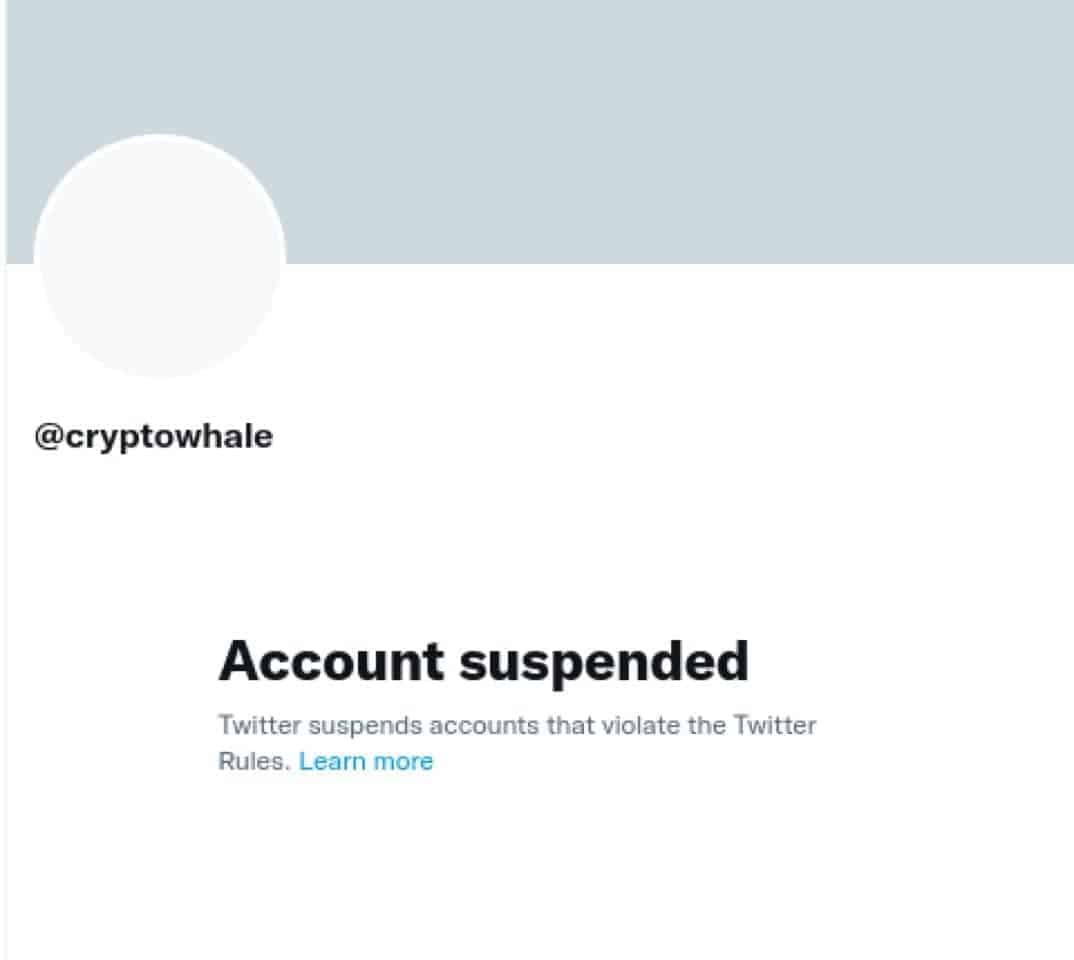This screenshot has width=1074, height=960.
Task: Click "Twitter" at start of description
Action: 255,725
